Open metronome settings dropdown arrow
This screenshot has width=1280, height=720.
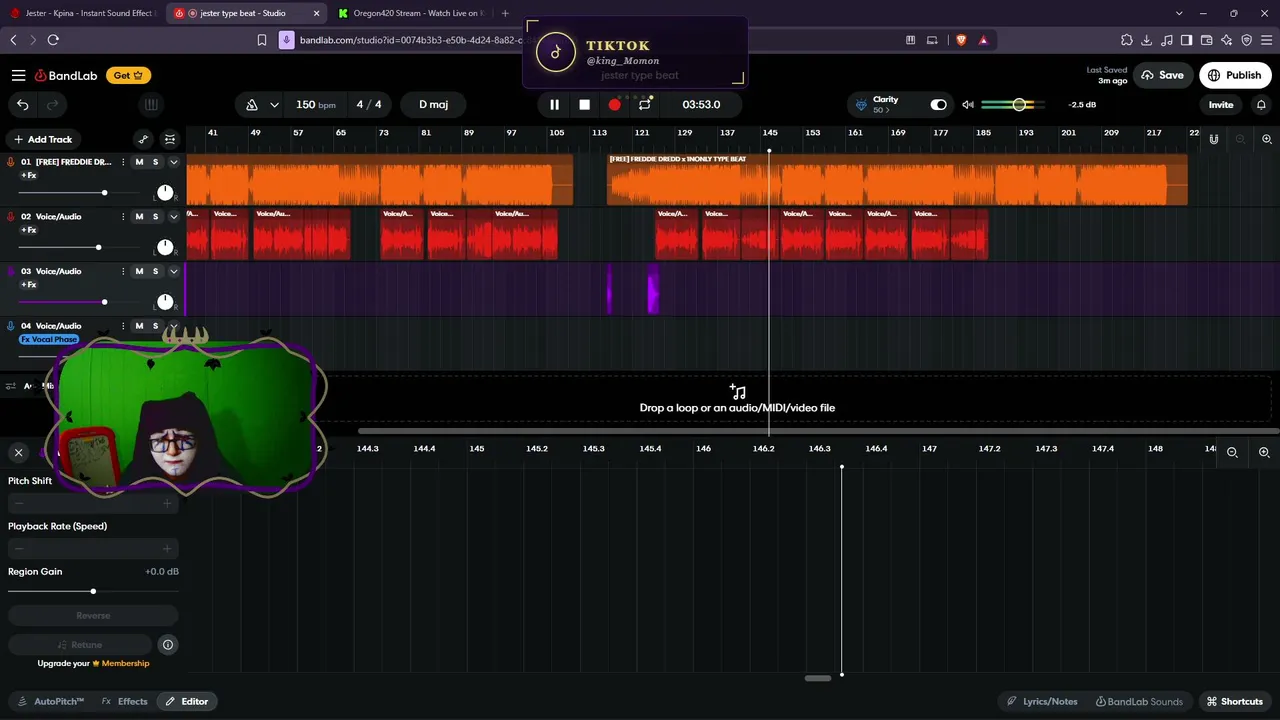tap(274, 105)
